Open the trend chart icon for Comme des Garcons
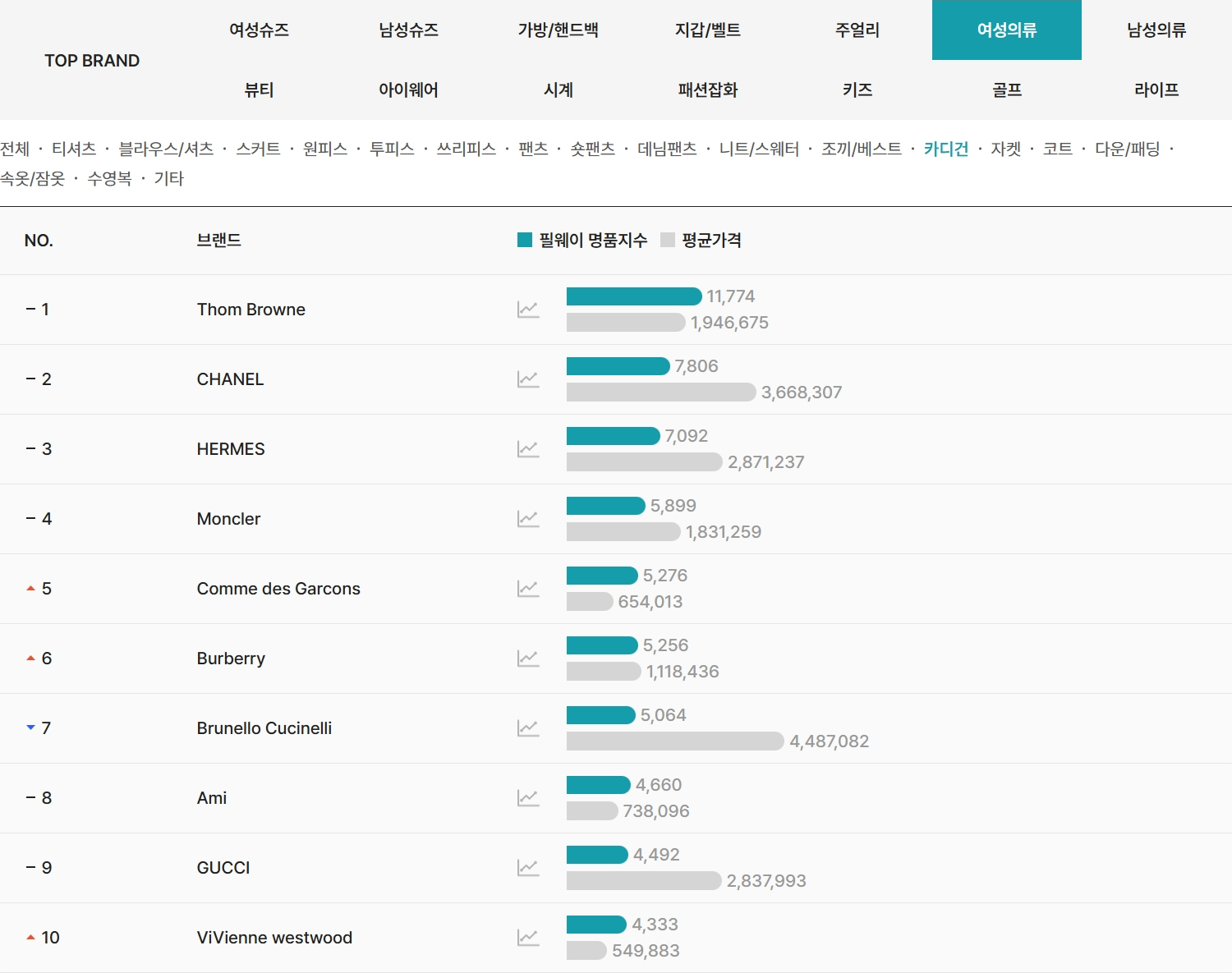The image size is (1232, 973). (528, 589)
